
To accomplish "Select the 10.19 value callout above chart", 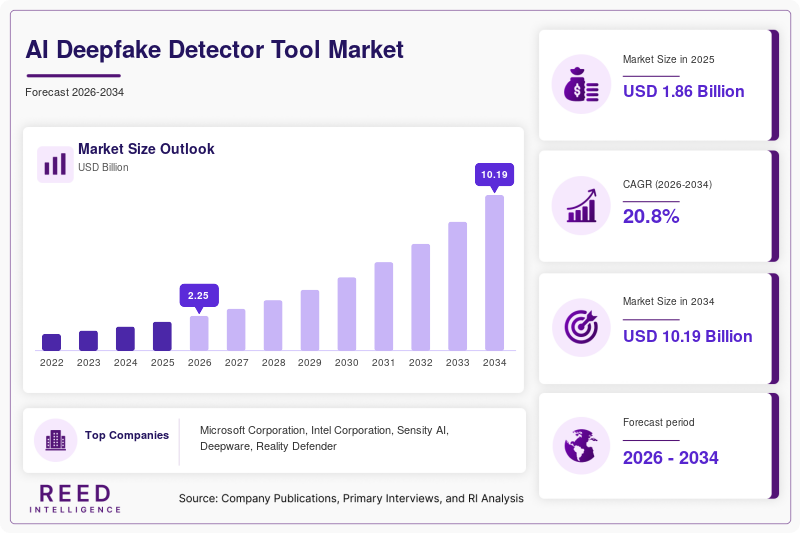I will click(494, 175).
